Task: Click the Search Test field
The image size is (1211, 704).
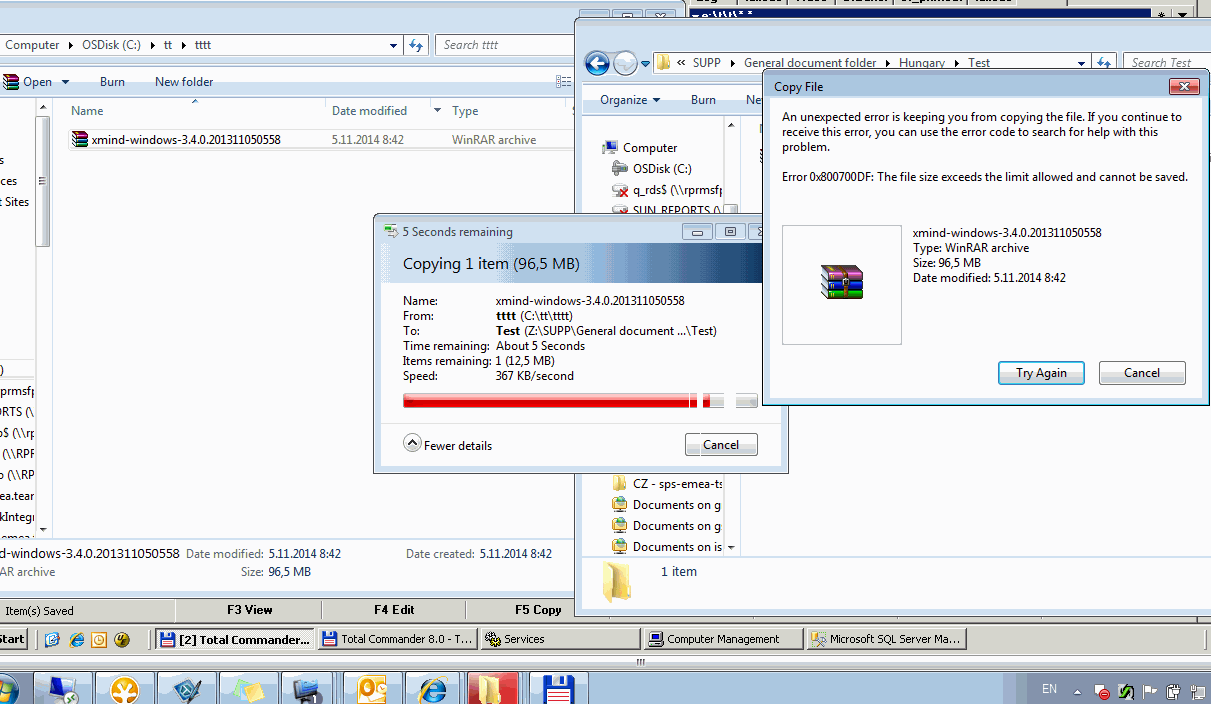Action: (1165, 63)
